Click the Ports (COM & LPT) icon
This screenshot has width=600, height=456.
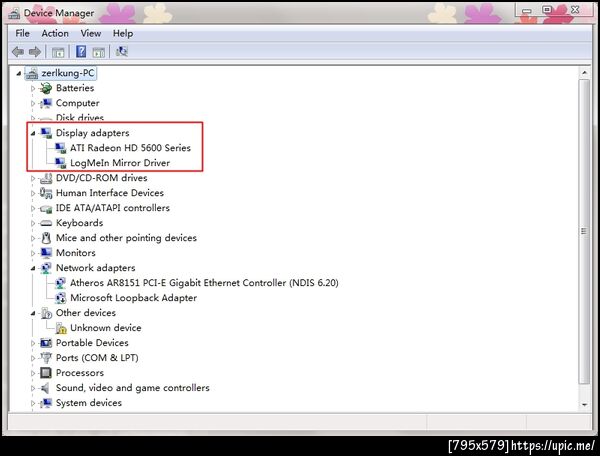(x=46, y=358)
